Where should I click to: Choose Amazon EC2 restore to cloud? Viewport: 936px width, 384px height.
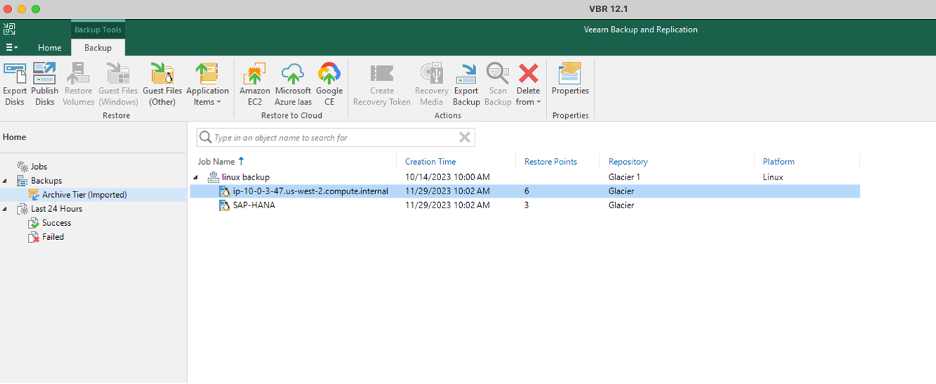255,84
